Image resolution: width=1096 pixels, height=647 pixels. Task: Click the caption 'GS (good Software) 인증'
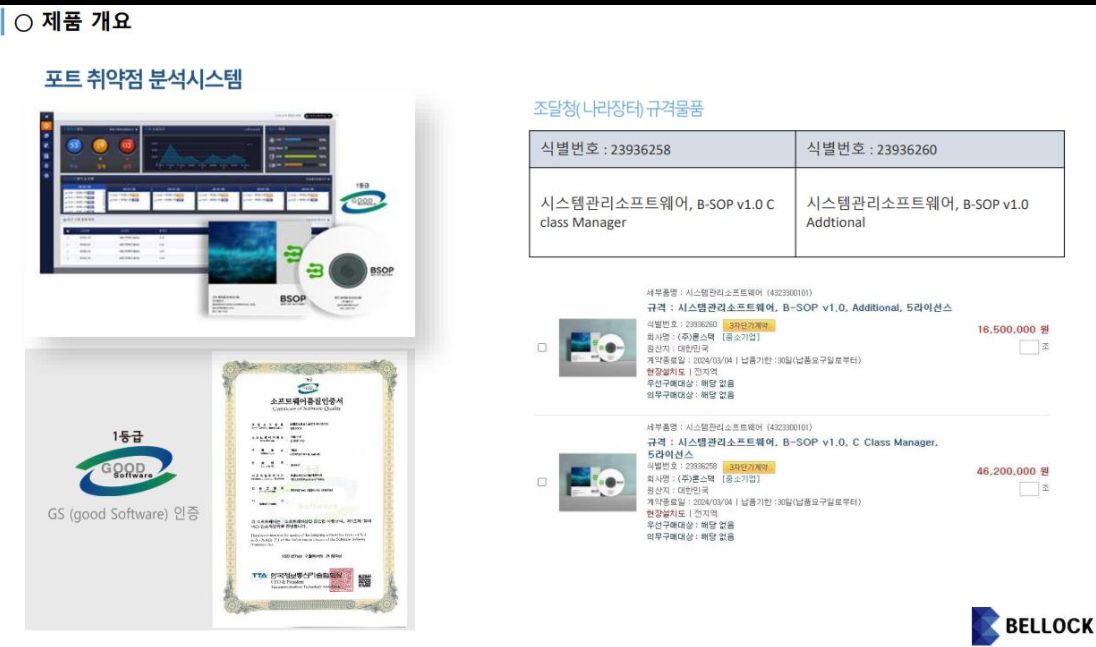pyautogui.click(x=124, y=514)
